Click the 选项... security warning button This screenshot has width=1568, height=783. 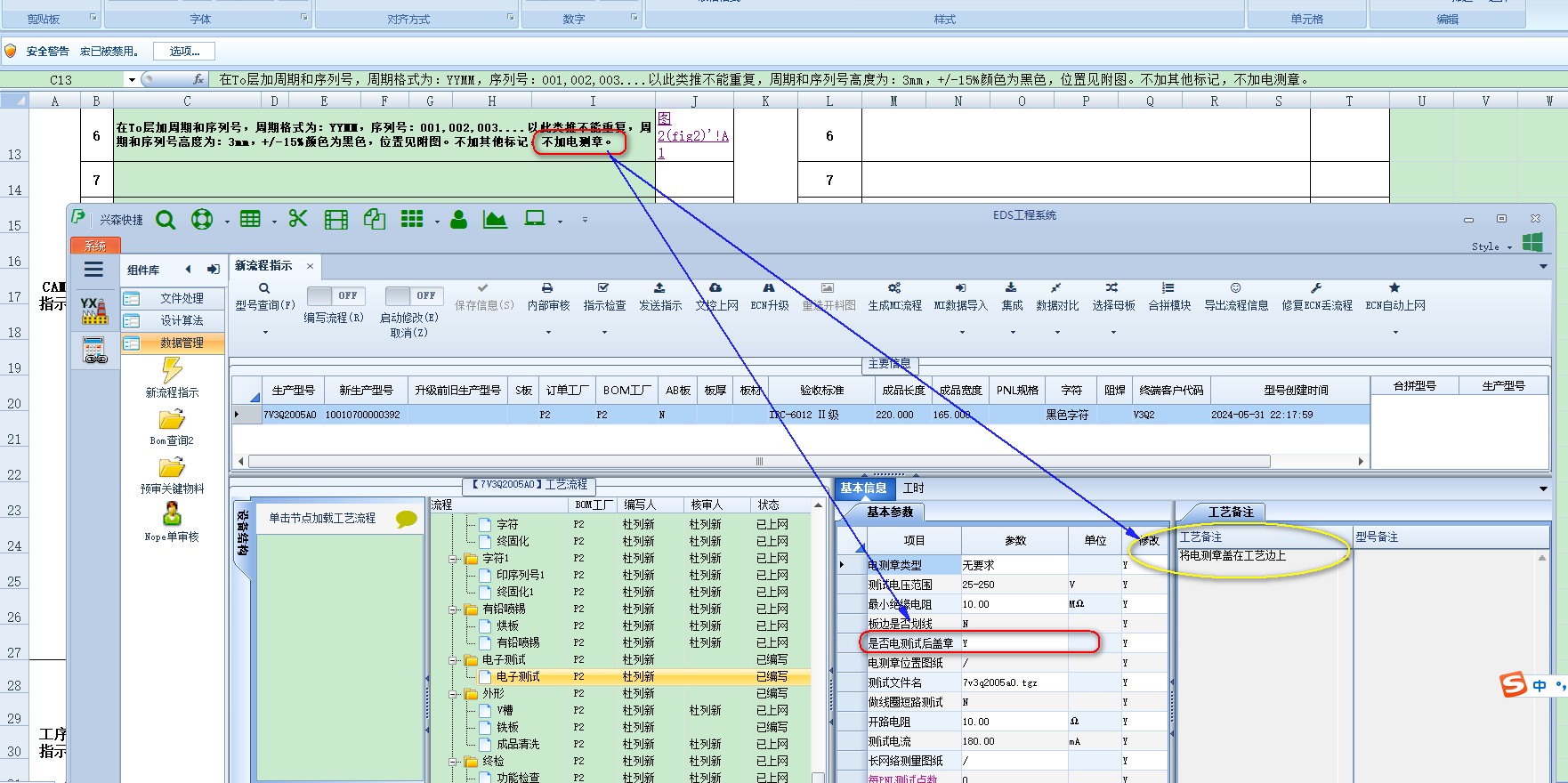[184, 52]
